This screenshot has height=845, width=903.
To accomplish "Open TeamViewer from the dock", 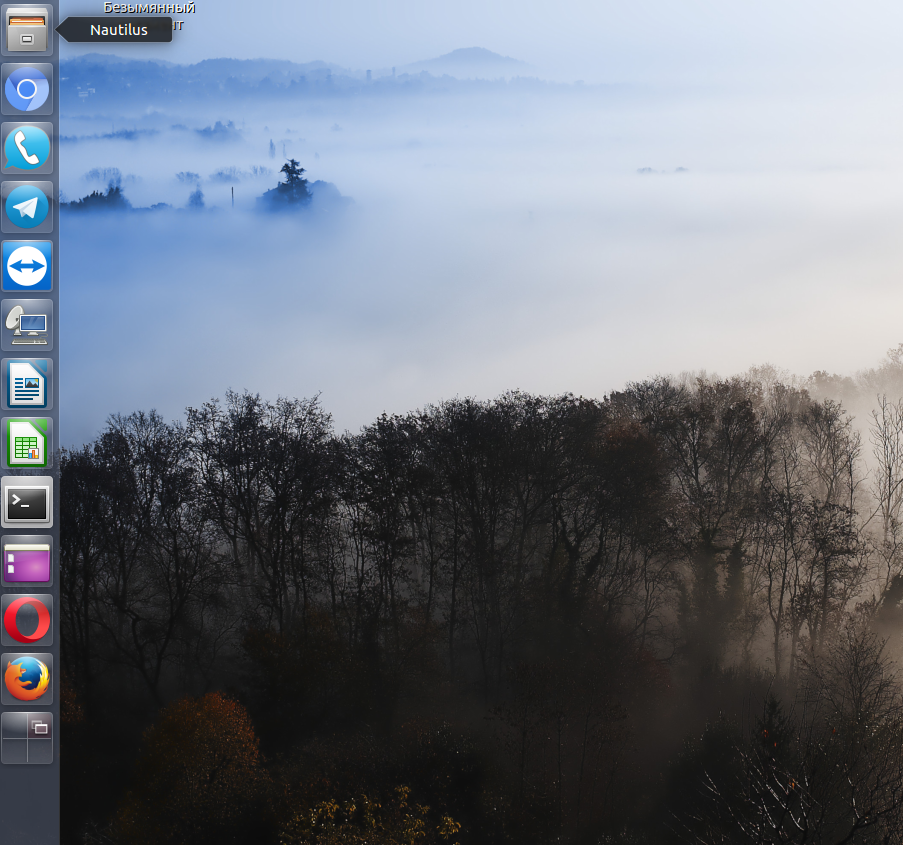I will tap(27, 266).
